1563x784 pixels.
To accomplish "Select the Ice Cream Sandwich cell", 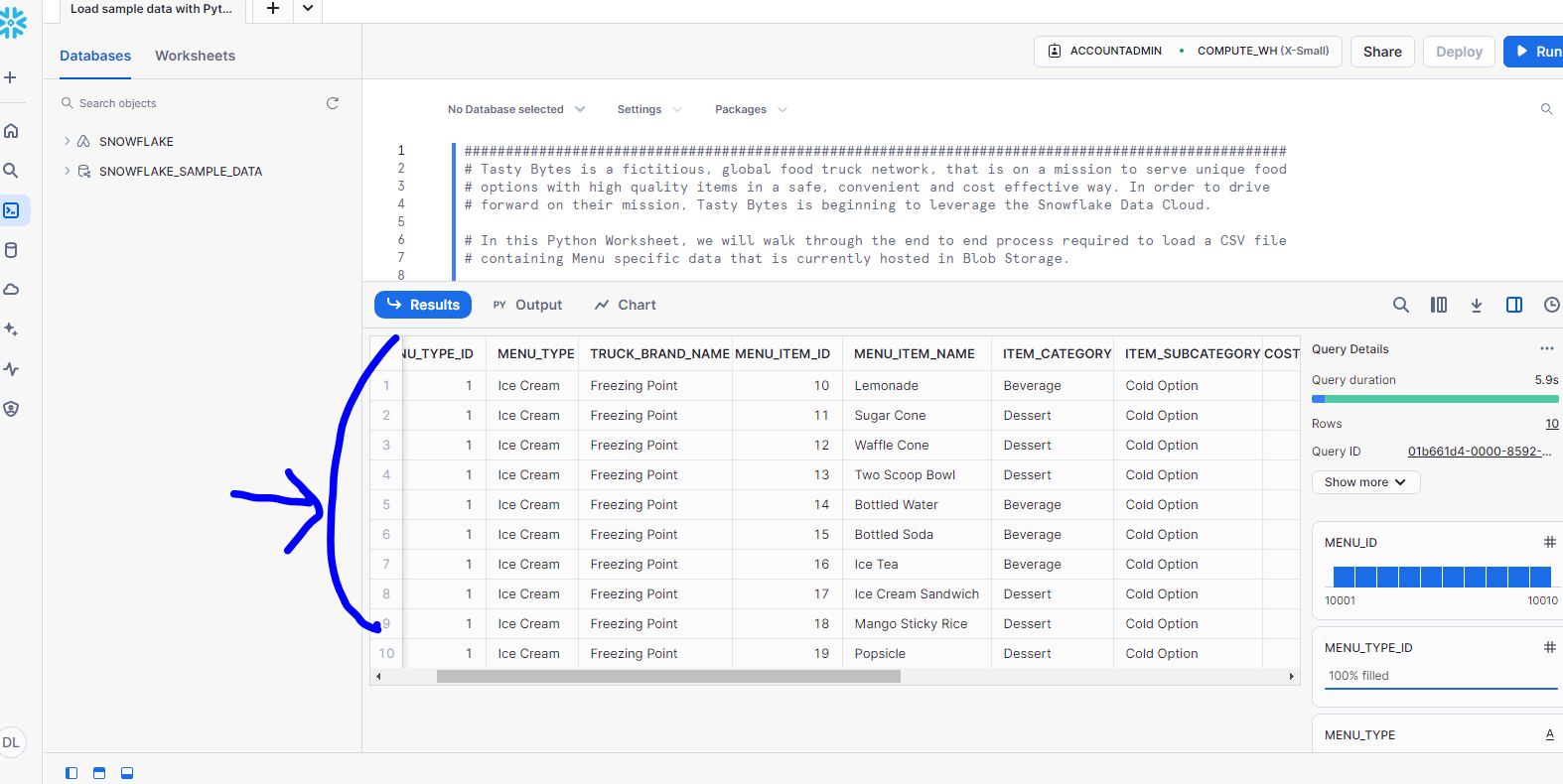I will pyautogui.click(x=917, y=593).
